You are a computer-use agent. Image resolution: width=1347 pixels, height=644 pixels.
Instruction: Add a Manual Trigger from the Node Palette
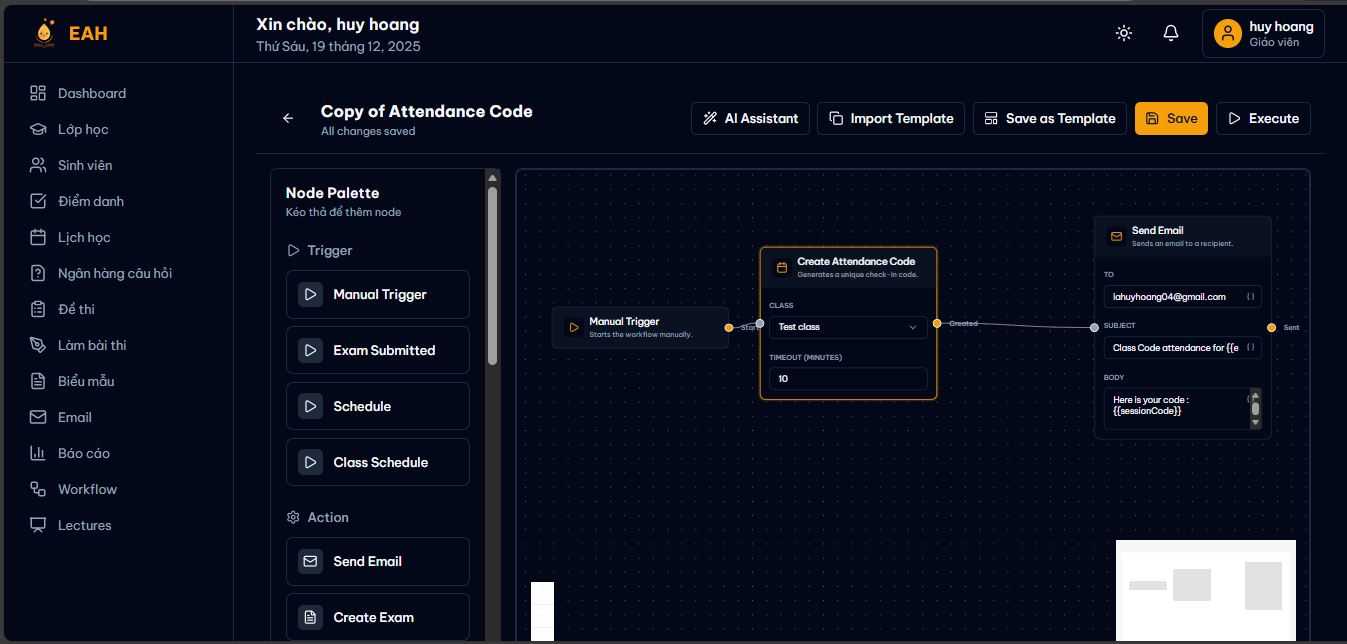377,294
